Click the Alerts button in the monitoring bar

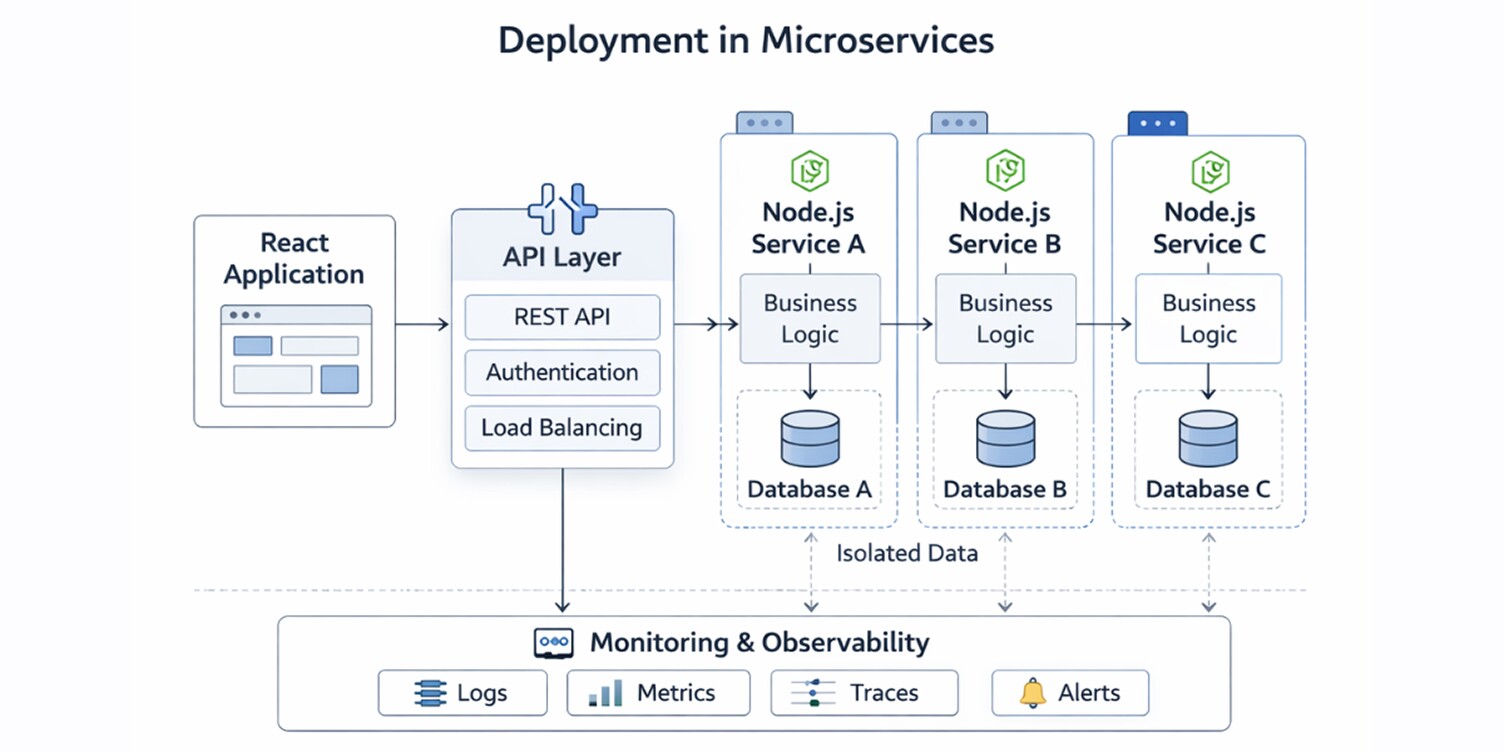(1069, 692)
